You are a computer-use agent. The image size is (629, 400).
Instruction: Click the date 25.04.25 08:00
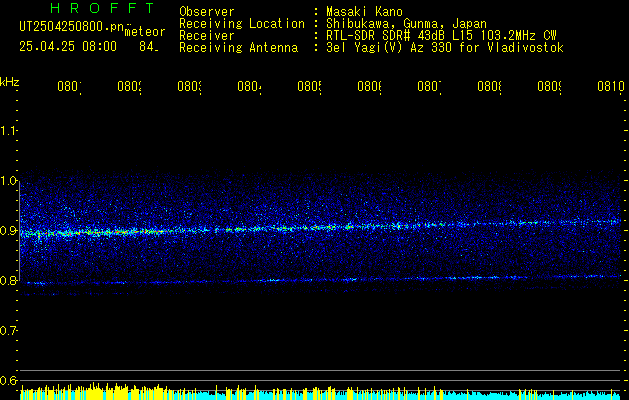pyautogui.click(x=68, y=47)
